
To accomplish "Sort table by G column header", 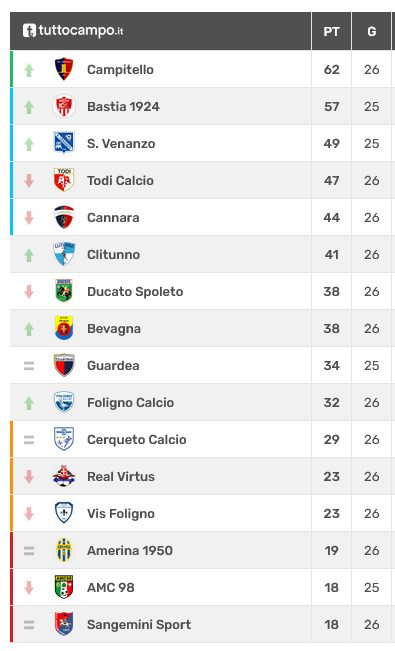I will point(372,31).
